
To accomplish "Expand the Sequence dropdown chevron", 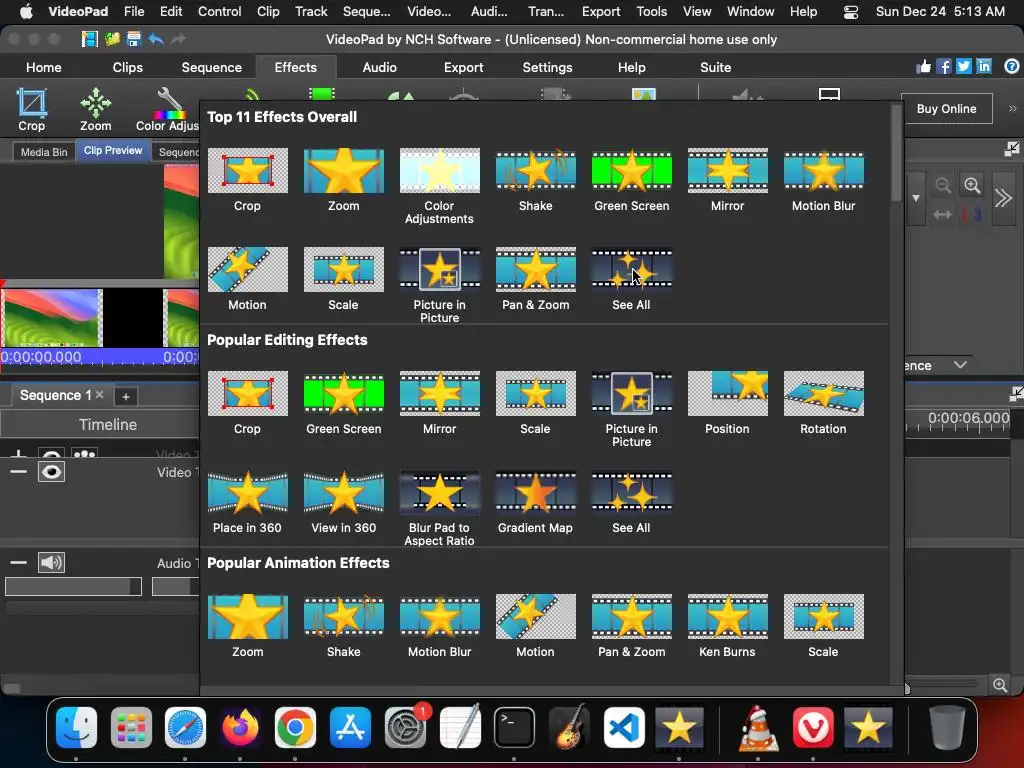I will click(x=960, y=364).
